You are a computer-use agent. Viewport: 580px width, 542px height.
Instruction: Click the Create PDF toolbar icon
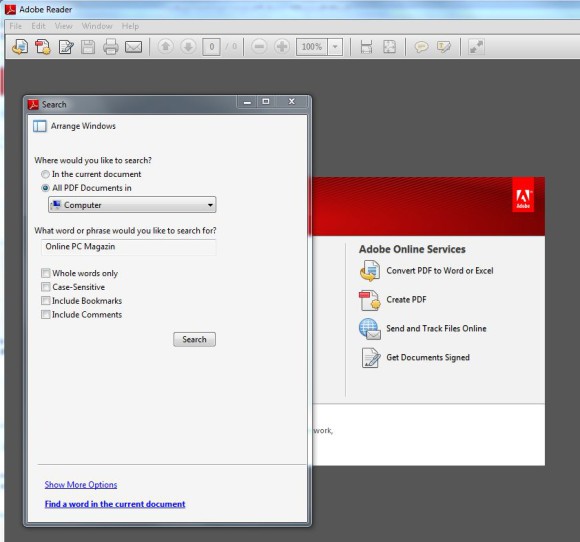pos(43,47)
